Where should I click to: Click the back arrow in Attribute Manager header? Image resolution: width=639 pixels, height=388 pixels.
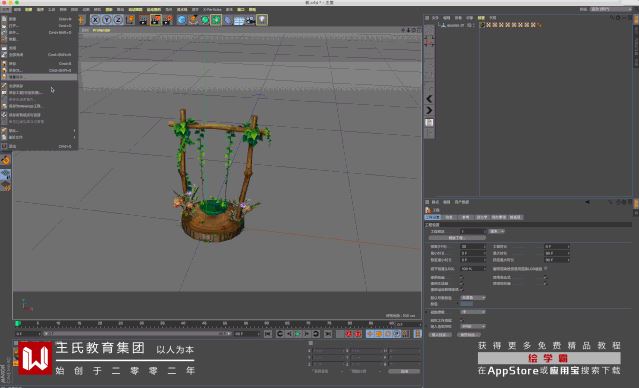point(588,202)
